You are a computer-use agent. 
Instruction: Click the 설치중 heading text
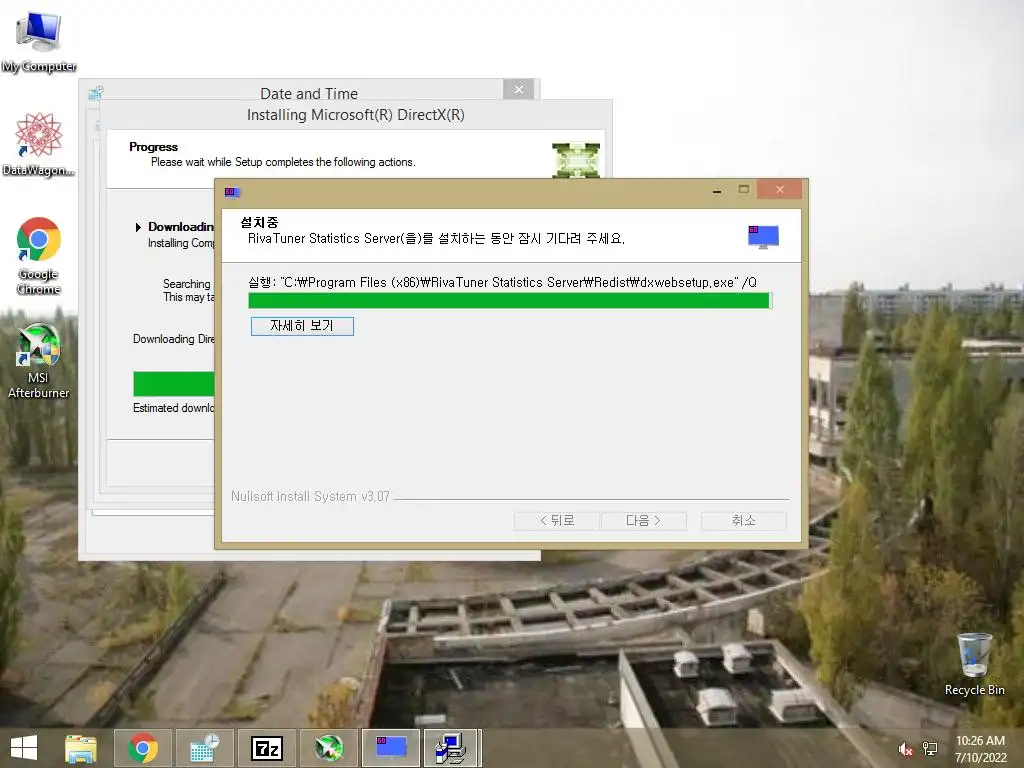259,222
